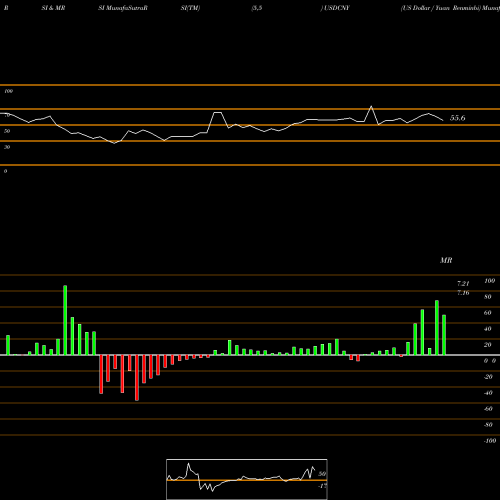Click the -40 label on MR axis
500x500 pixels.
pyautogui.click(x=488, y=393)
